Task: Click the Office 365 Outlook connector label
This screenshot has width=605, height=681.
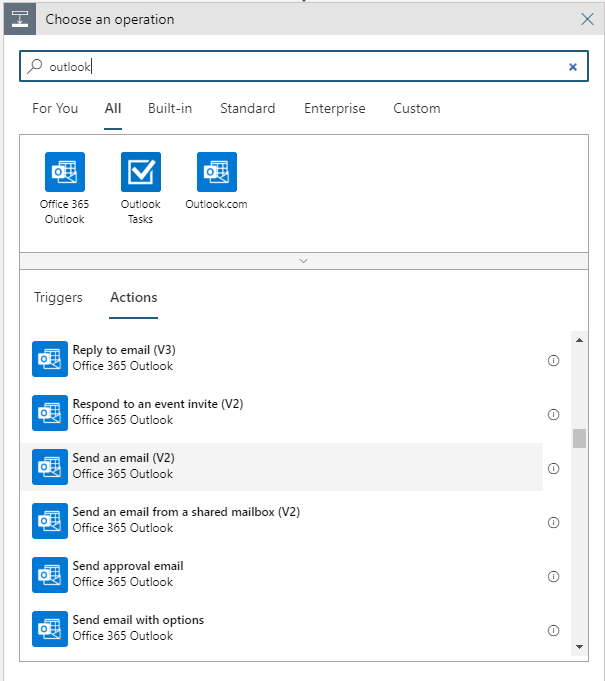Action: pos(65,212)
